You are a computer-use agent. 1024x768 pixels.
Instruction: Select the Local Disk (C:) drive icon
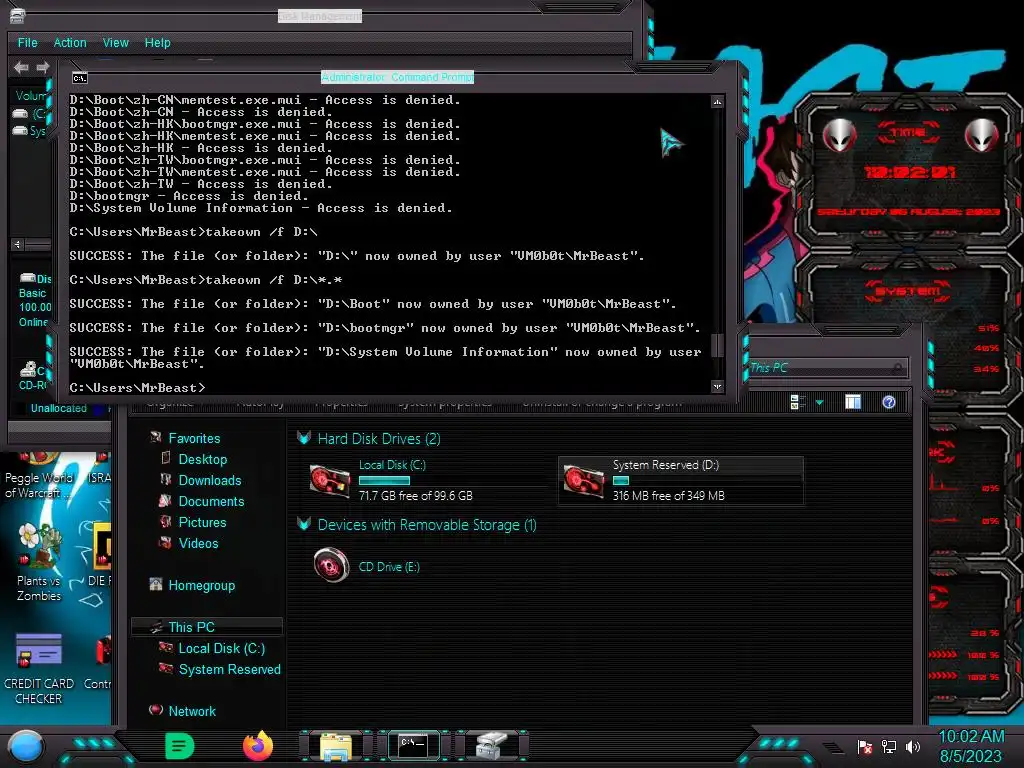coord(329,481)
